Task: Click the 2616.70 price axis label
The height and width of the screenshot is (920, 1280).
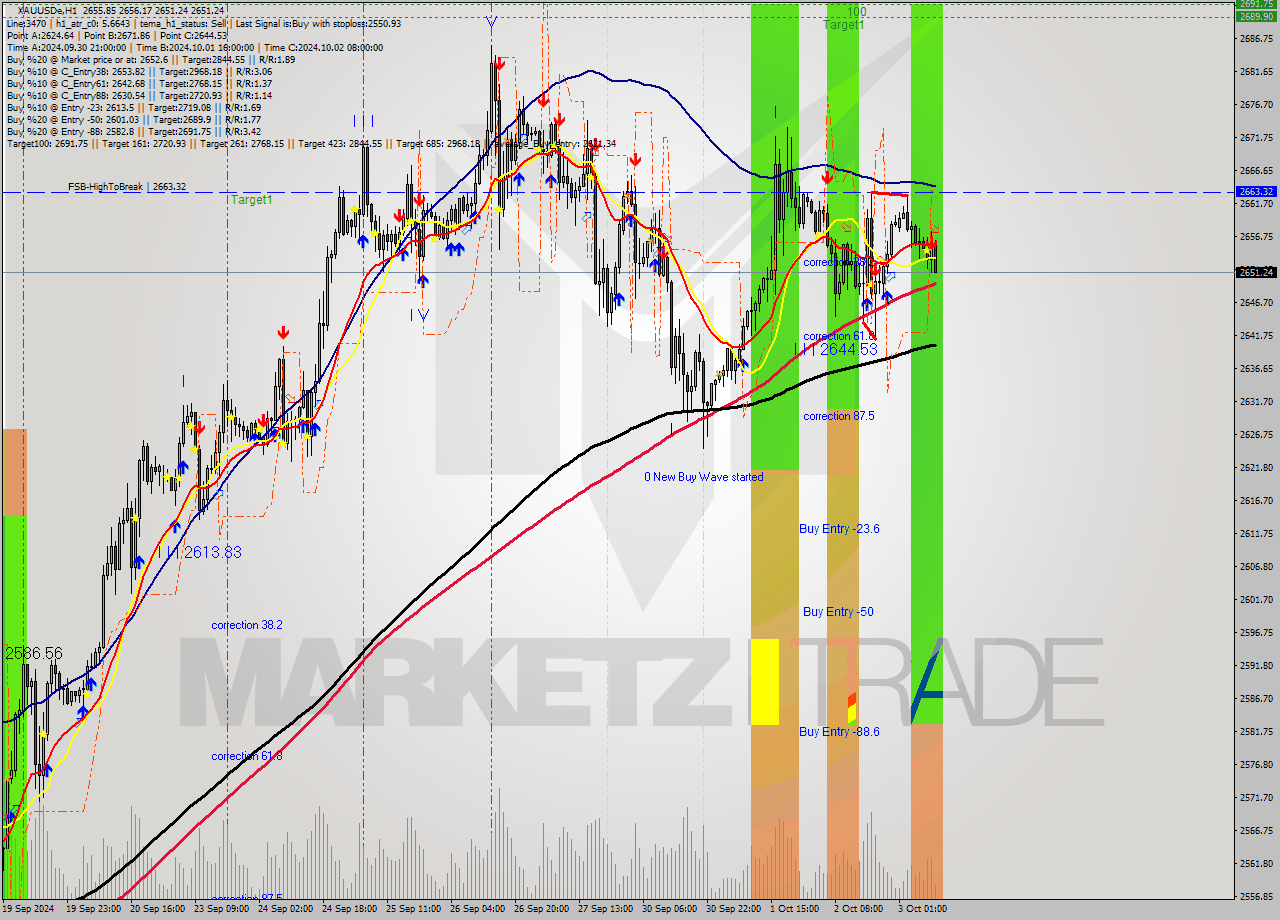Action: [1255, 500]
